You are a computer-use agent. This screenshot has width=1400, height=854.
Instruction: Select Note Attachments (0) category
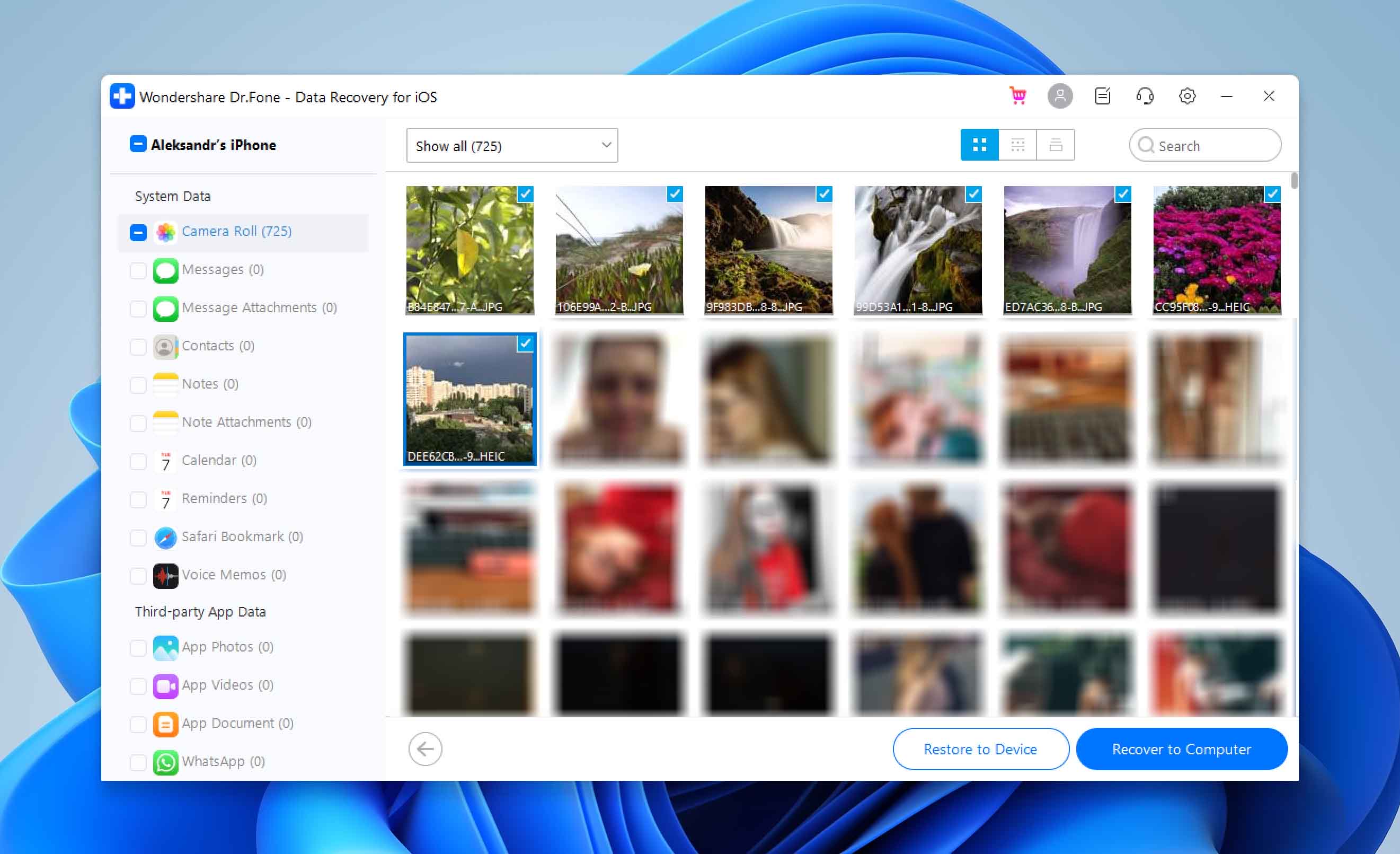point(246,422)
